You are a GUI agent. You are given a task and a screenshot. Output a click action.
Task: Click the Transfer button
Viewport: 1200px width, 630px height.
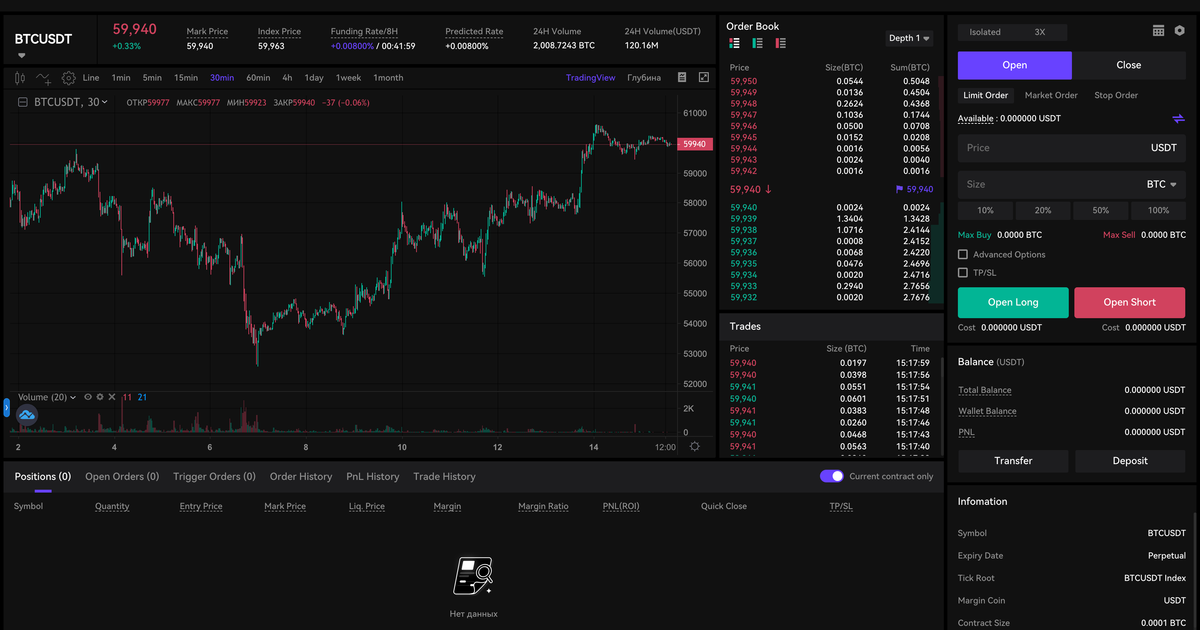[1013, 461]
